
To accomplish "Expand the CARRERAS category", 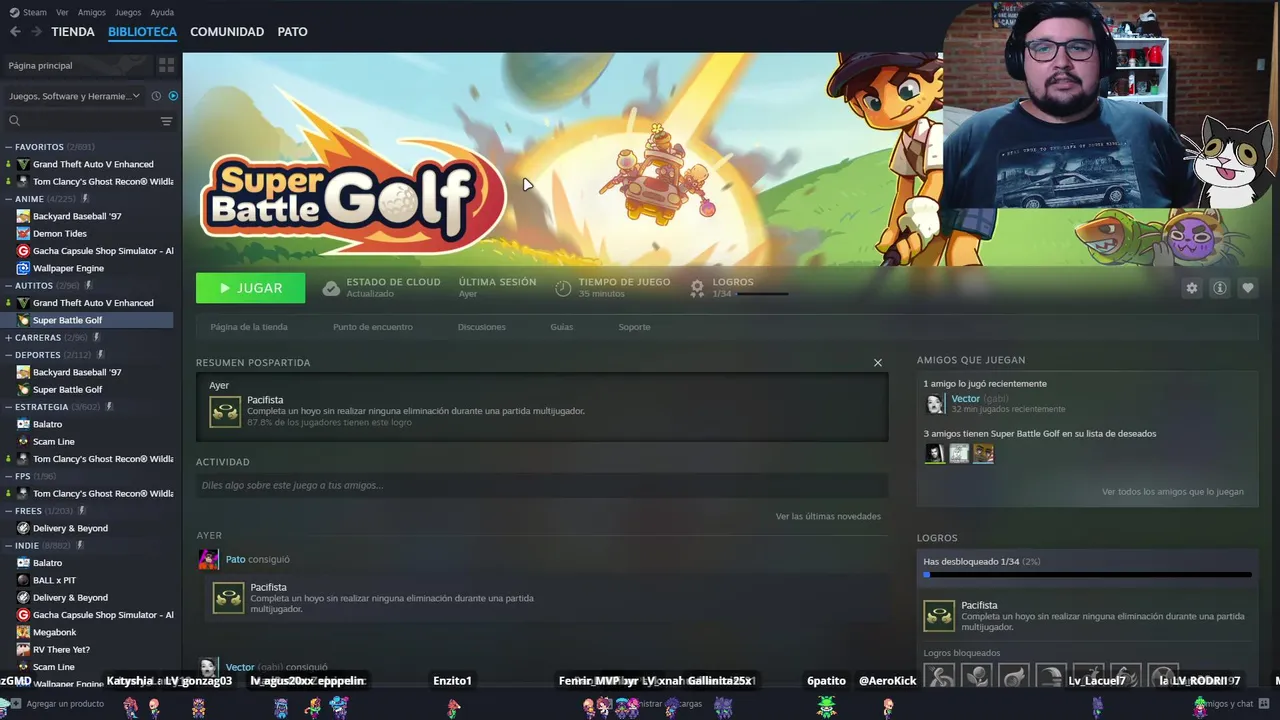I will click(x=8, y=337).
